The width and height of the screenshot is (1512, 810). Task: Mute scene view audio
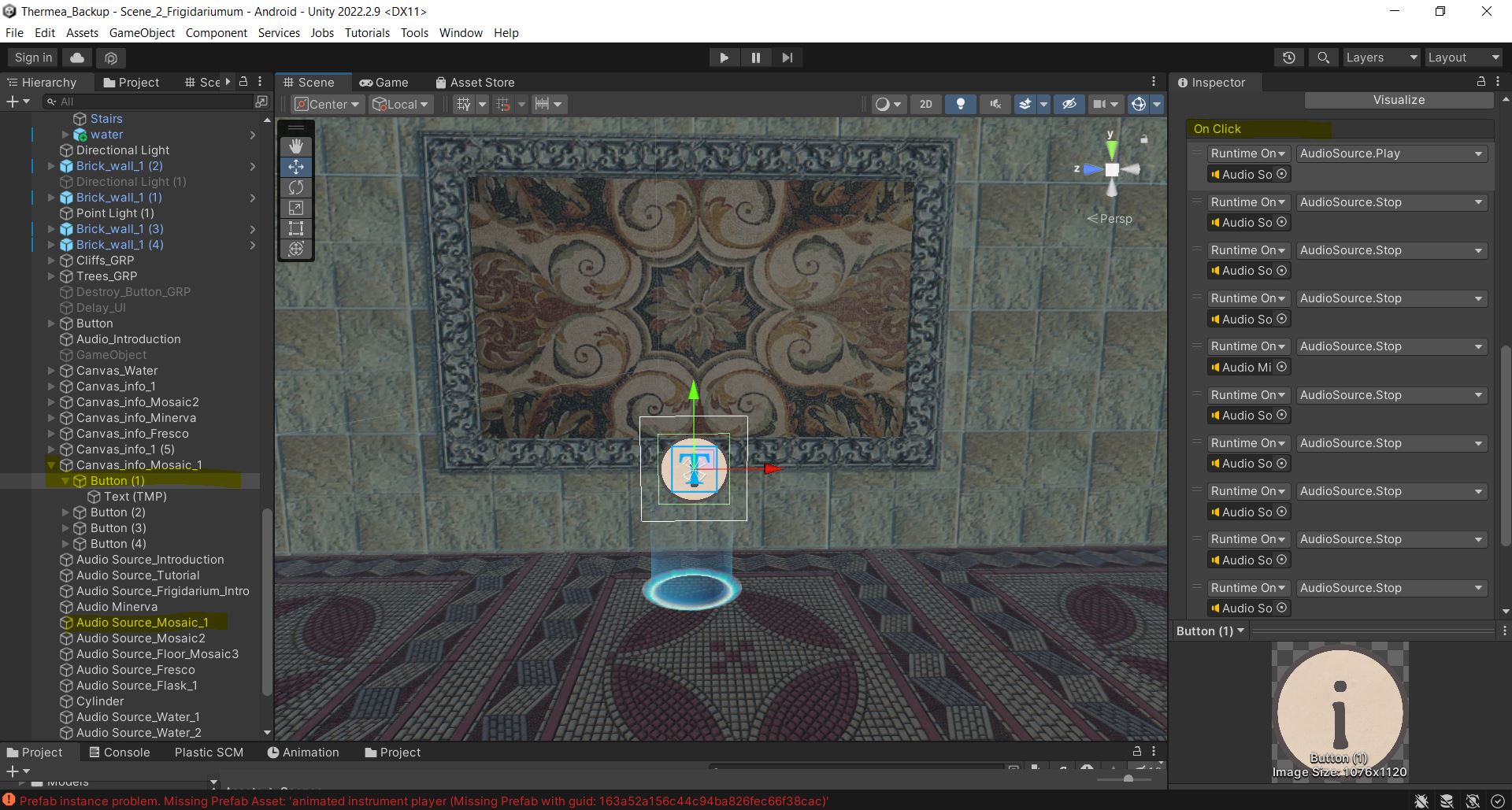pos(995,103)
